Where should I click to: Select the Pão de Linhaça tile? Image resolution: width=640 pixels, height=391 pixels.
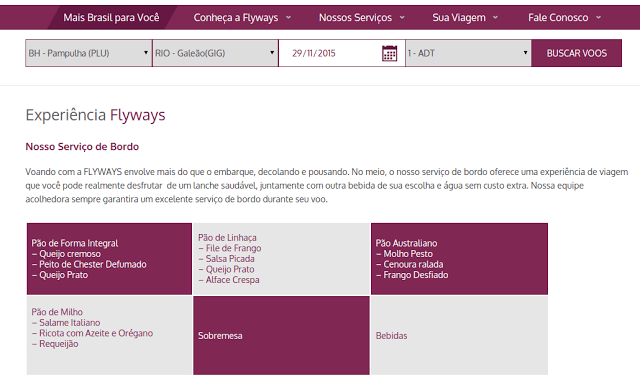coord(281,259)
